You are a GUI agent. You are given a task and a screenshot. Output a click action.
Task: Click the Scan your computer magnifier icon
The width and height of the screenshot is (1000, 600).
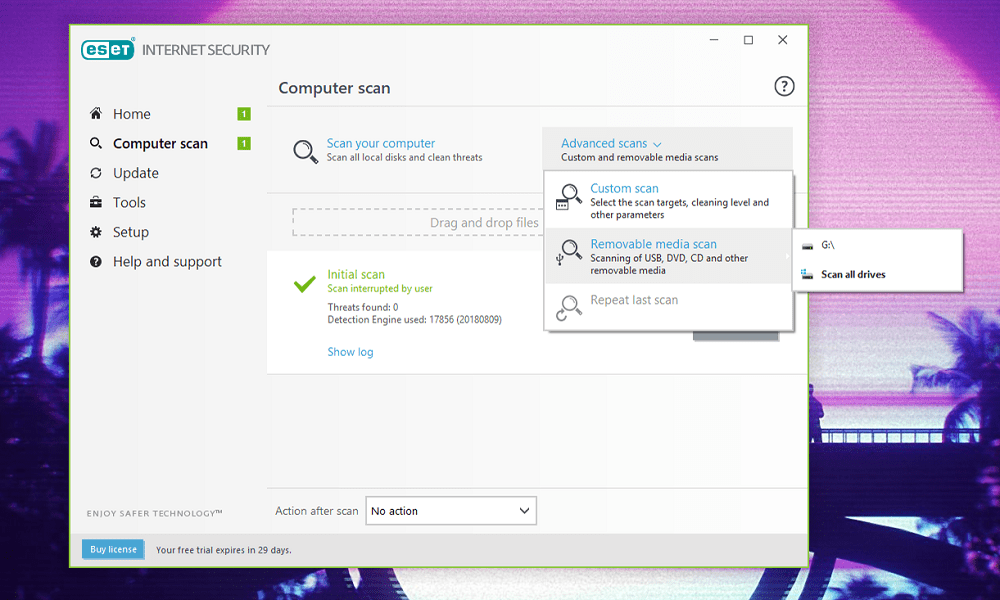(x=305, y=152)
